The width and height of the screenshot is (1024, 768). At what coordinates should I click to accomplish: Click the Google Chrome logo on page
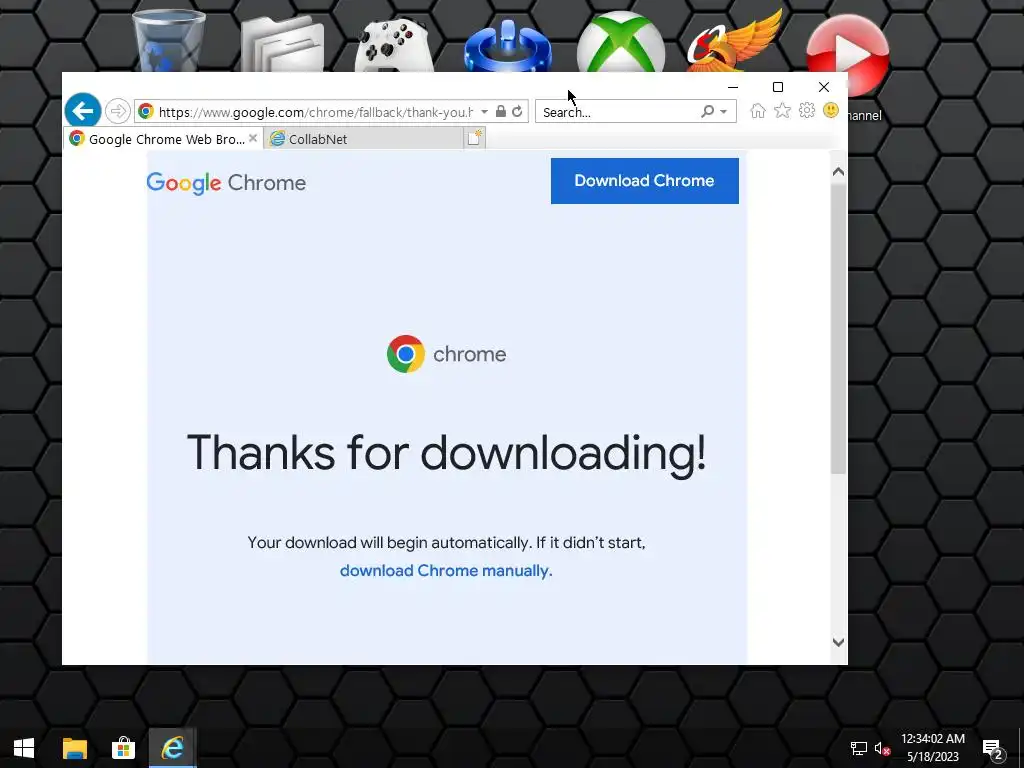226,183
